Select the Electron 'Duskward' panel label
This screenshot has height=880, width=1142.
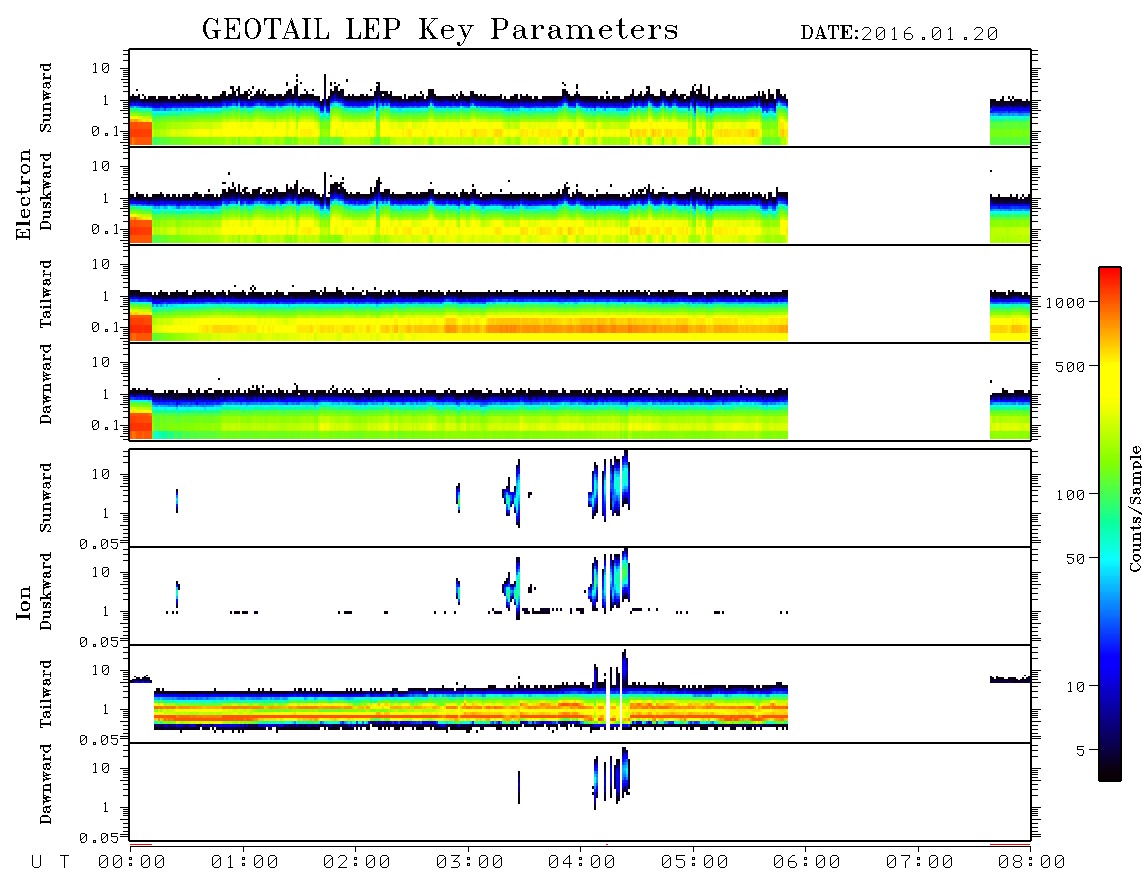[x=46, y=192]
